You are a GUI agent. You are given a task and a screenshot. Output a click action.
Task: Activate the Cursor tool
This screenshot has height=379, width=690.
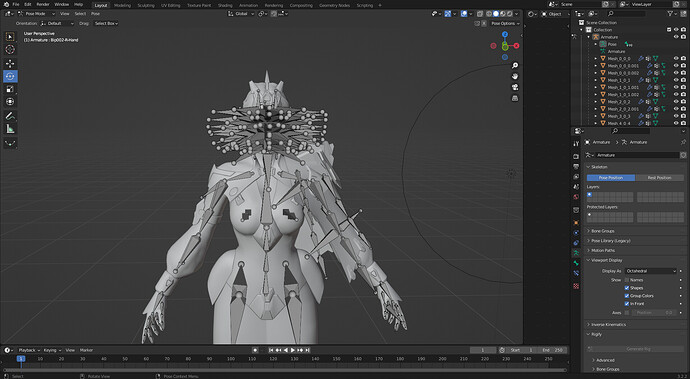tap(10, 49)
